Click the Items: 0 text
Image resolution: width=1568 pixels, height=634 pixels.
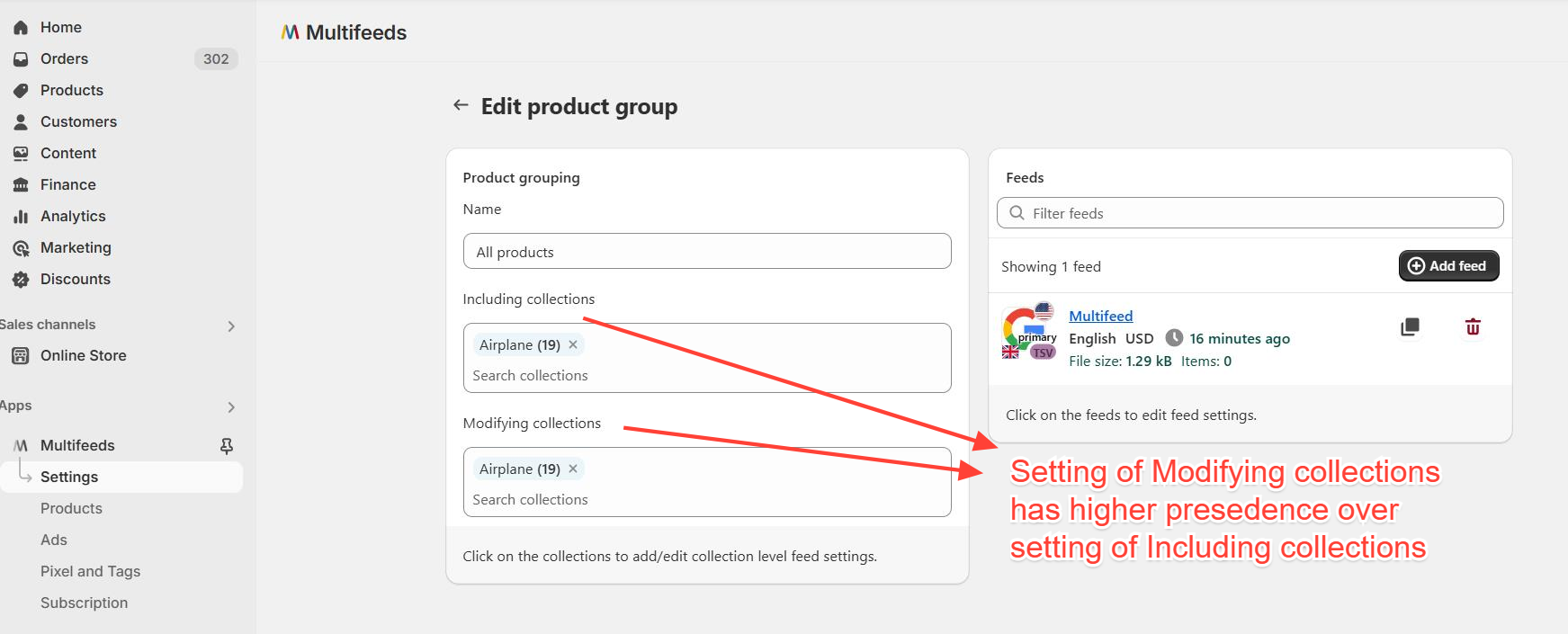tap(1206, 362)
